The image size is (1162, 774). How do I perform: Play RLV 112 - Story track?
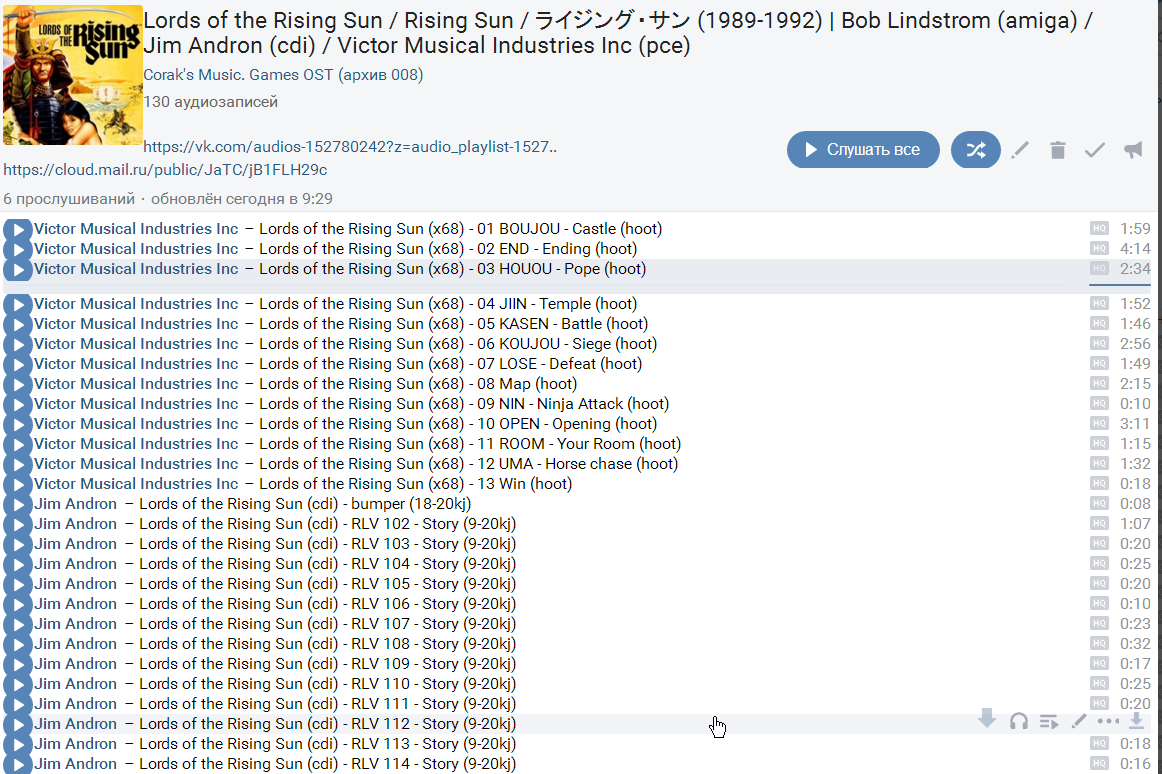click(18, 724)
